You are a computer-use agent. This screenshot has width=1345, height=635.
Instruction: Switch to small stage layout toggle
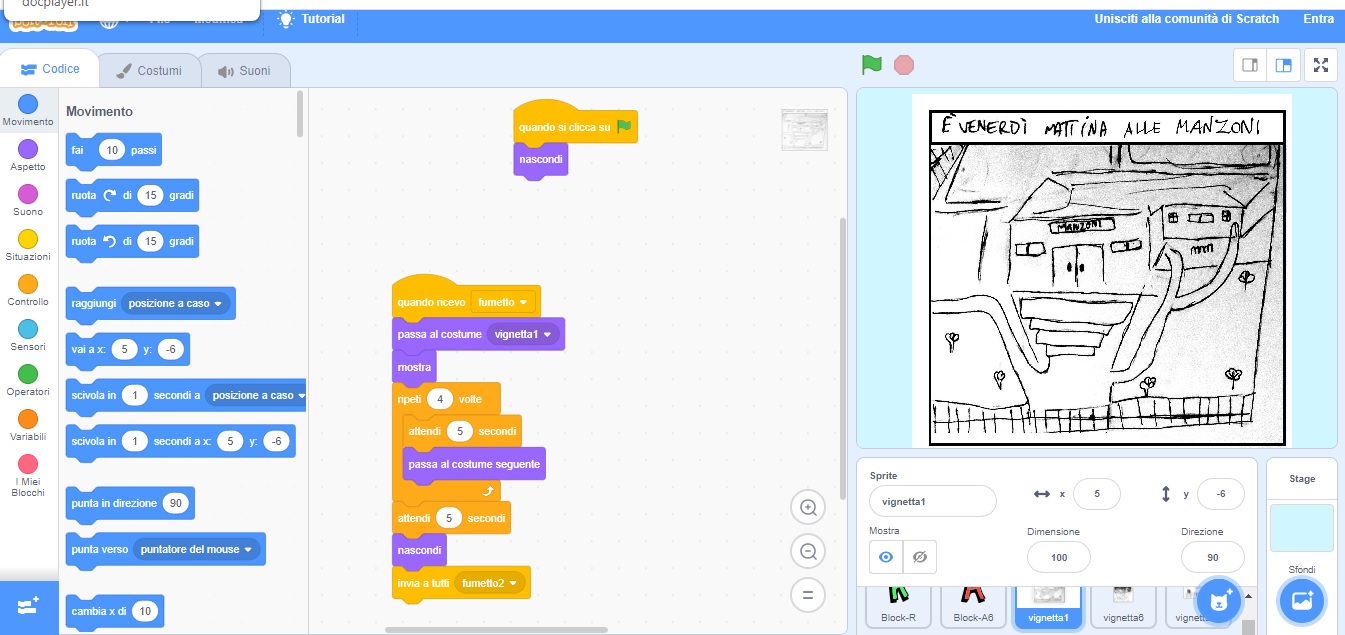tap(1248, 64)
